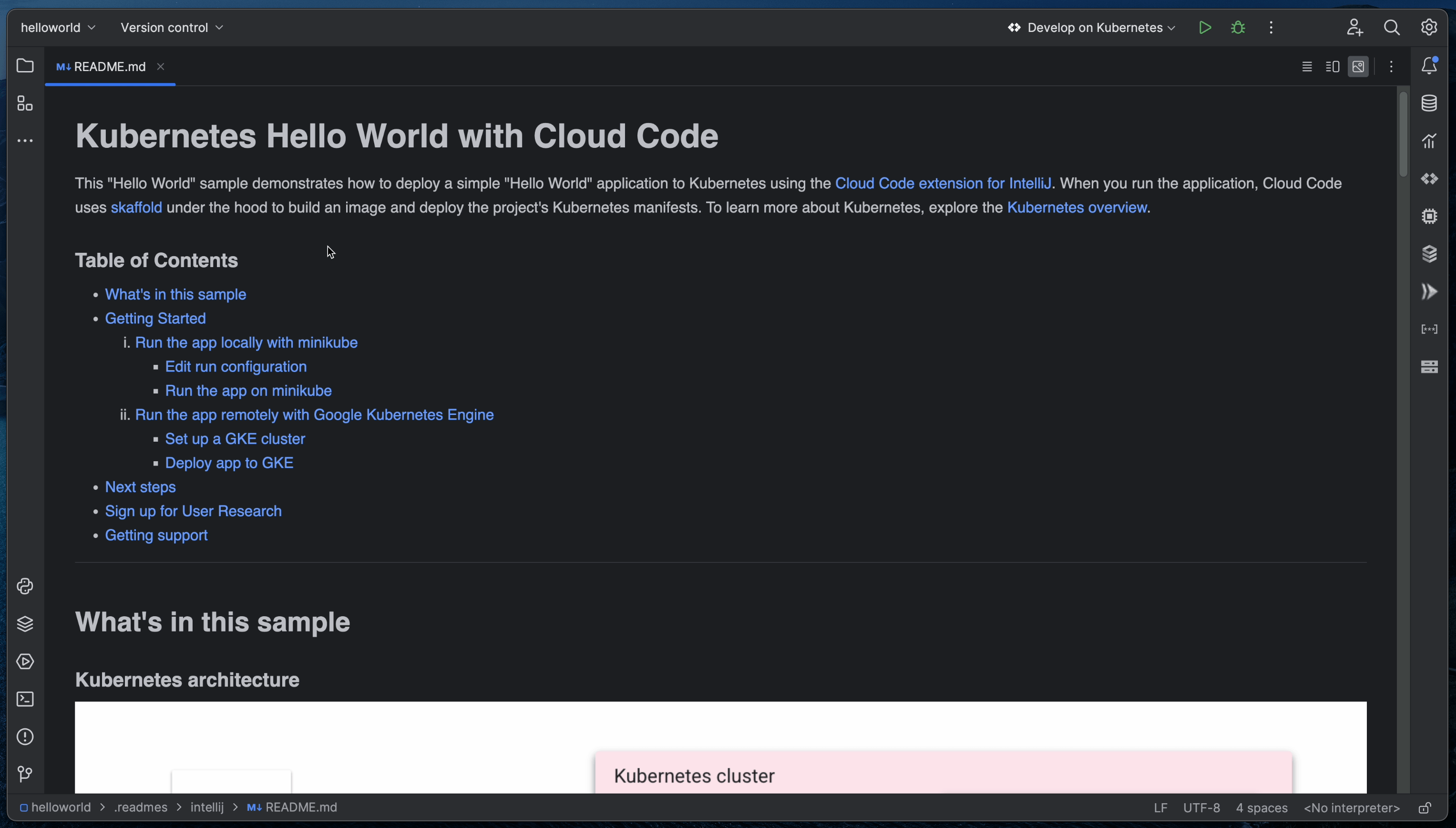
Task: Open the Services tool window
Action: pyautogui.click(x=25, y=662)
